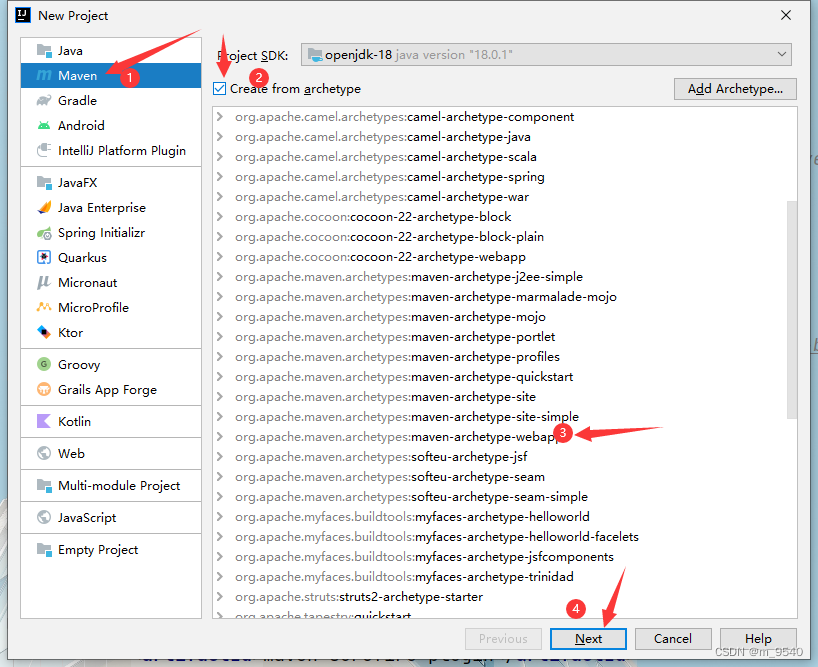
Task: Click the Next button
Action: [588, 638]
